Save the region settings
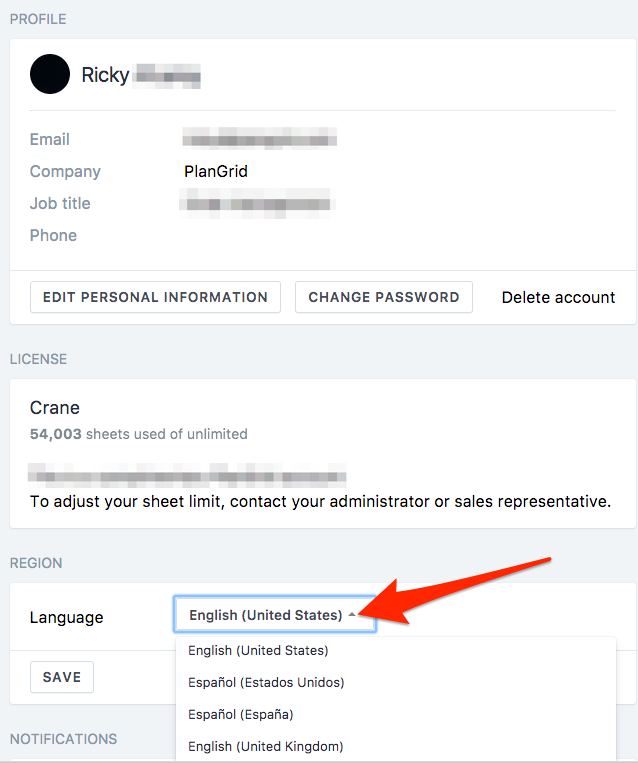Viewport: 638px width, 763px height. tap(62, 677)
